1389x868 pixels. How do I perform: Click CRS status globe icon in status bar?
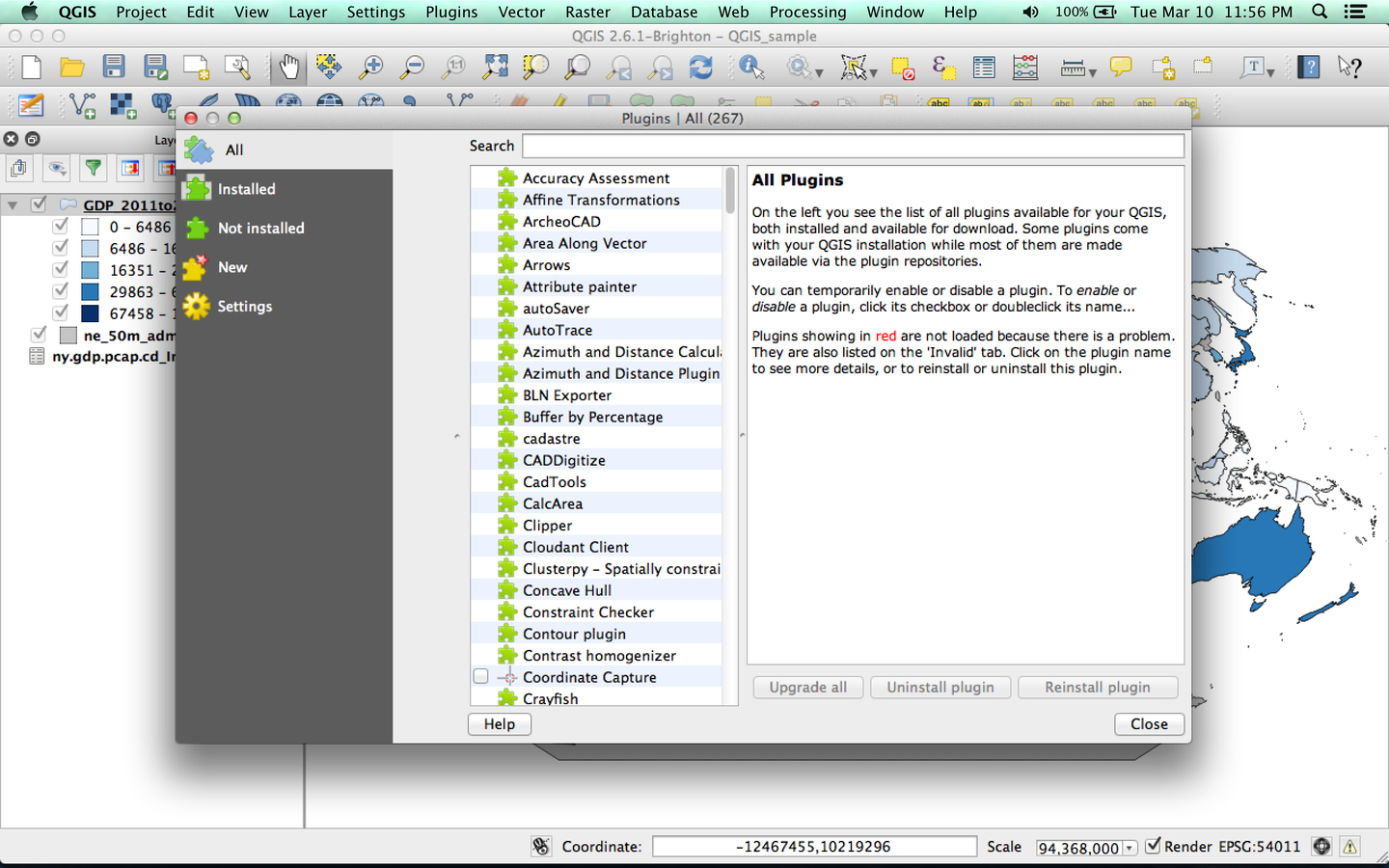pos(1321,847)
